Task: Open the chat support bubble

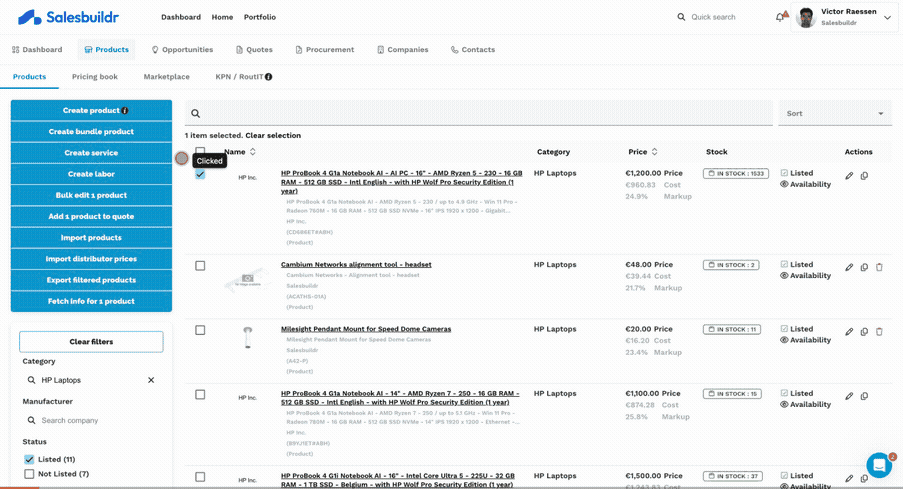Action: (879, 465)
